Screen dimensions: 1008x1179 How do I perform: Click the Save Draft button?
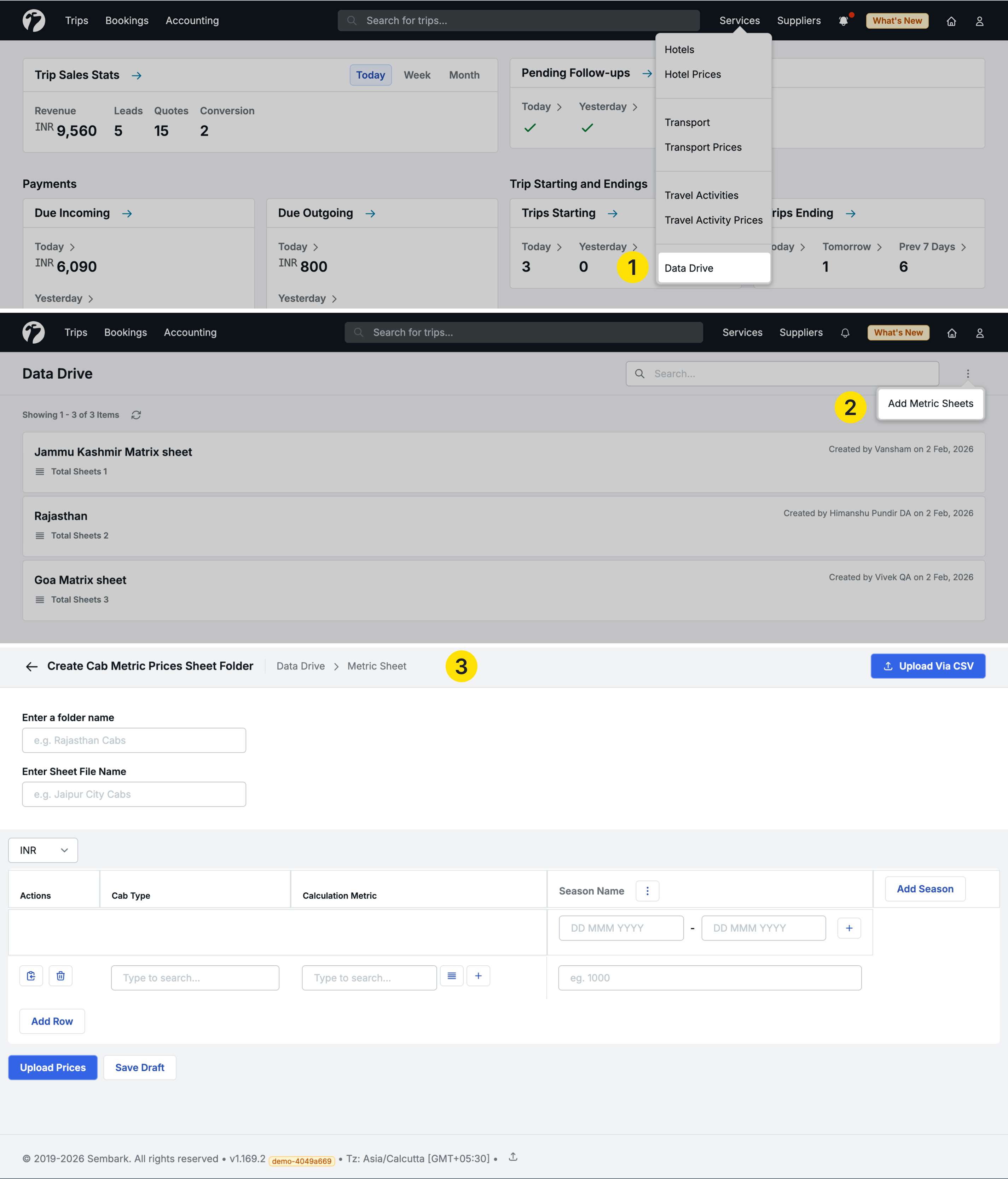coord(139,1068)
